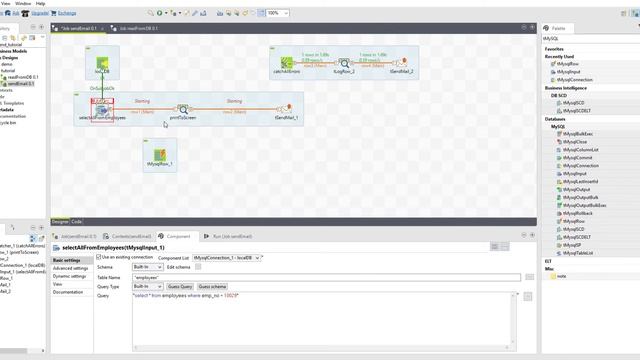Click the Guess Query button
The width and height of the screenshot is (640, 360).
click(x=180, y=287)
